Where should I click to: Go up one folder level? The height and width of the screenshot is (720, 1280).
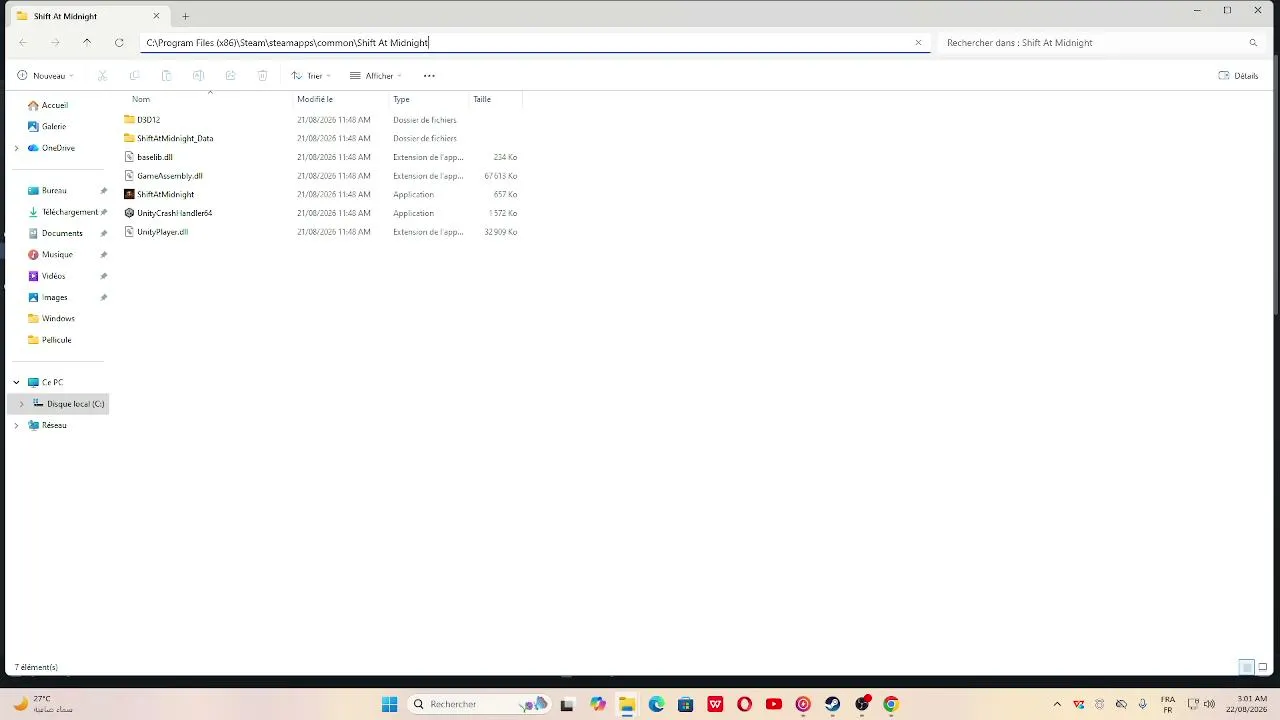pos(87,42)
